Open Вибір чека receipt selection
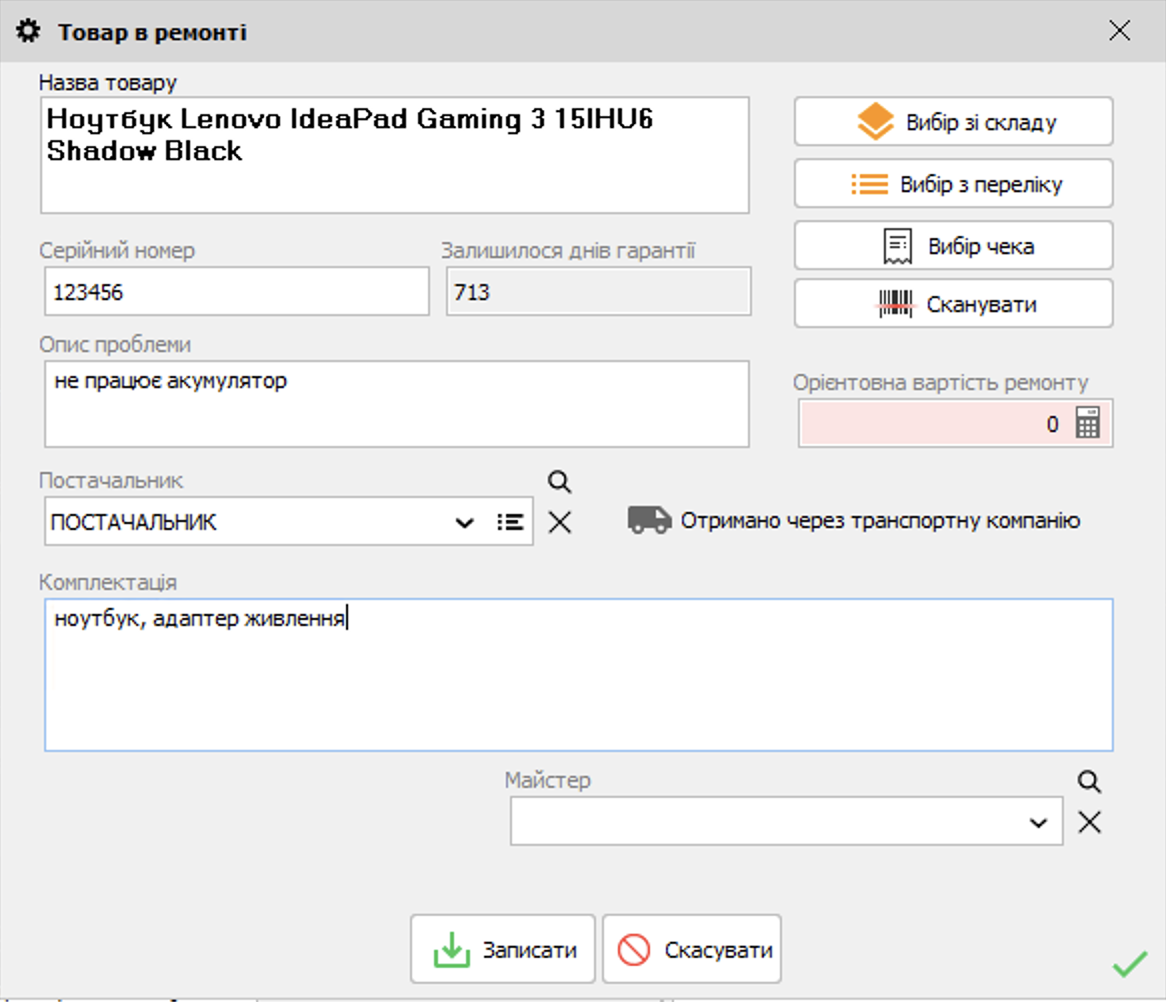This screenshot has height=1002, width=1166. [953, 246]
